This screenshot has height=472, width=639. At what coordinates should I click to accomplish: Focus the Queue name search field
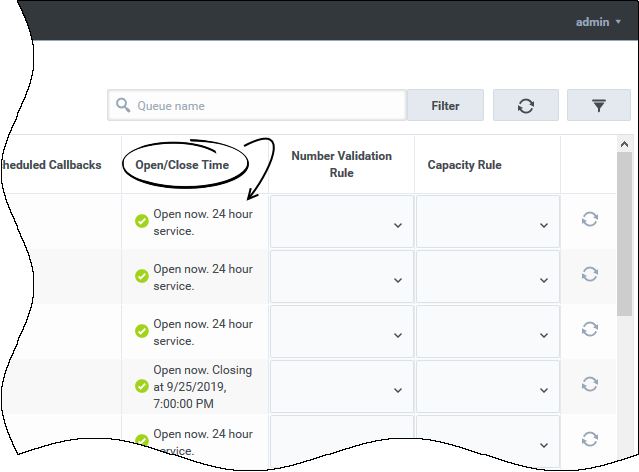click(265, 105)
